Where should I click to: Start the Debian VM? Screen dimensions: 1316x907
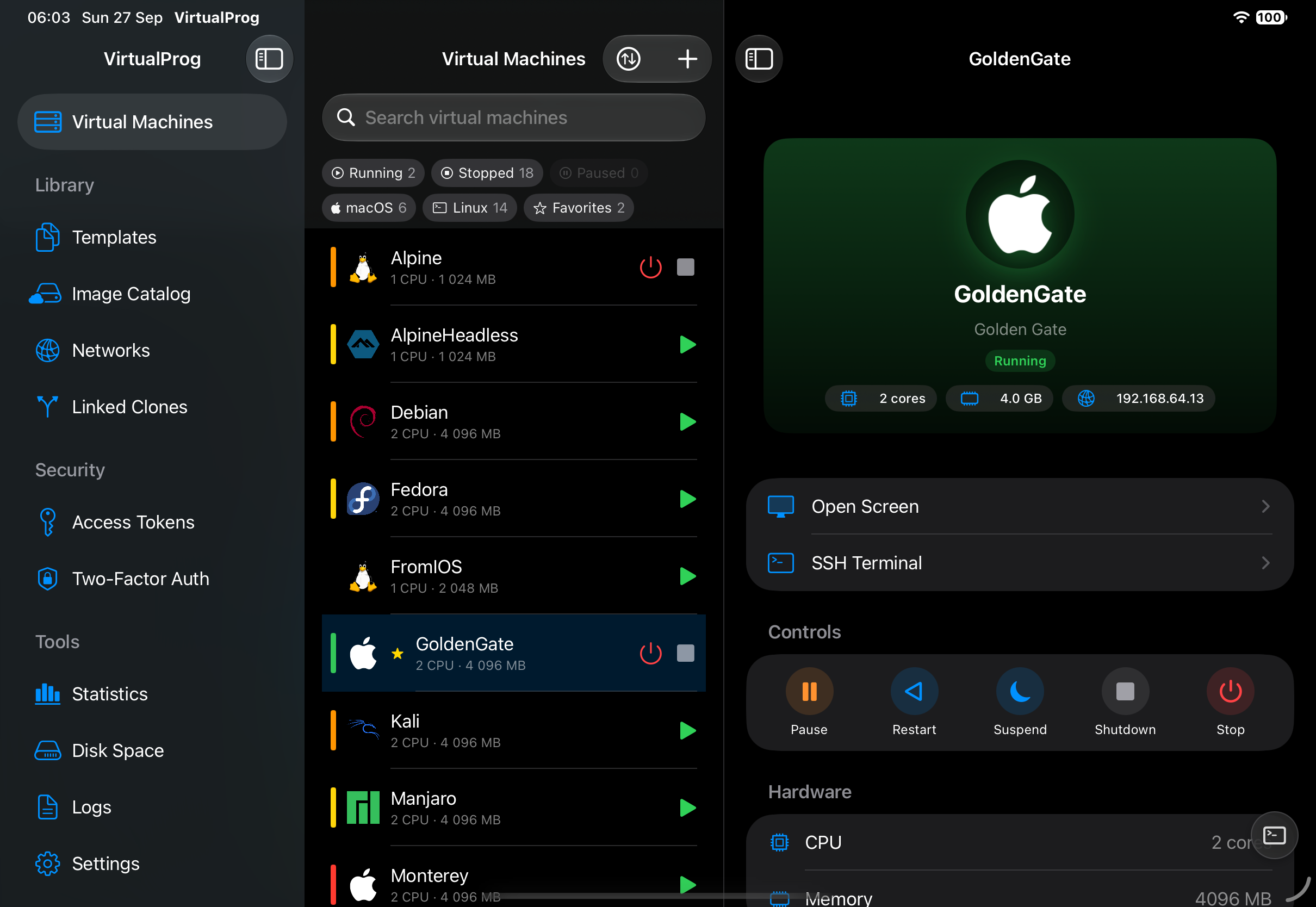(x=687, y=421)
